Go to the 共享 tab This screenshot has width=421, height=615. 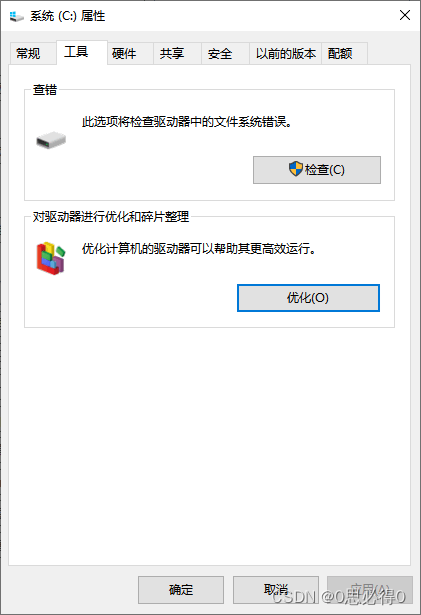point(172,53)
